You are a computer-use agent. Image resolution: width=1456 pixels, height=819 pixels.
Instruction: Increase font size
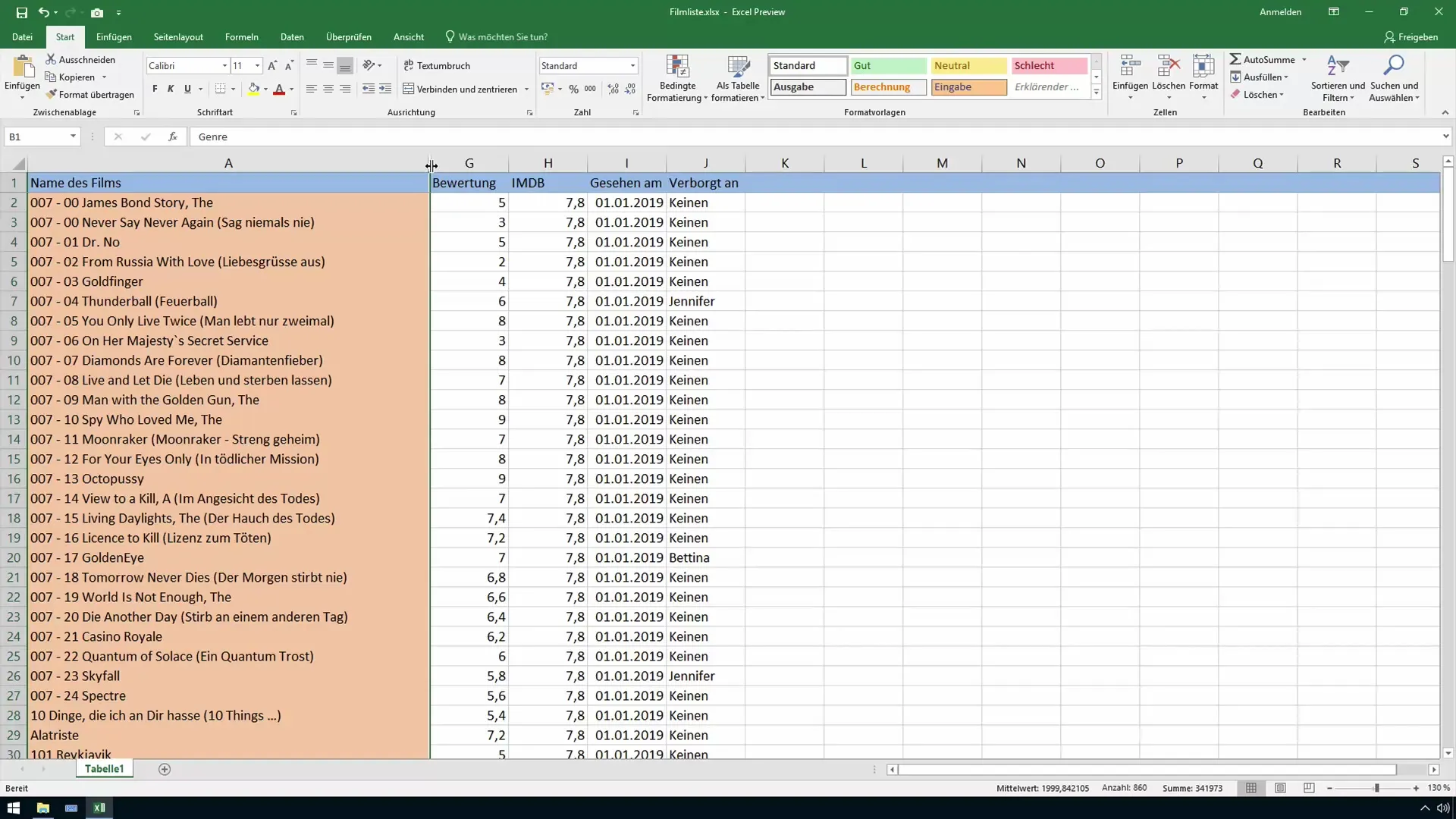272,65
